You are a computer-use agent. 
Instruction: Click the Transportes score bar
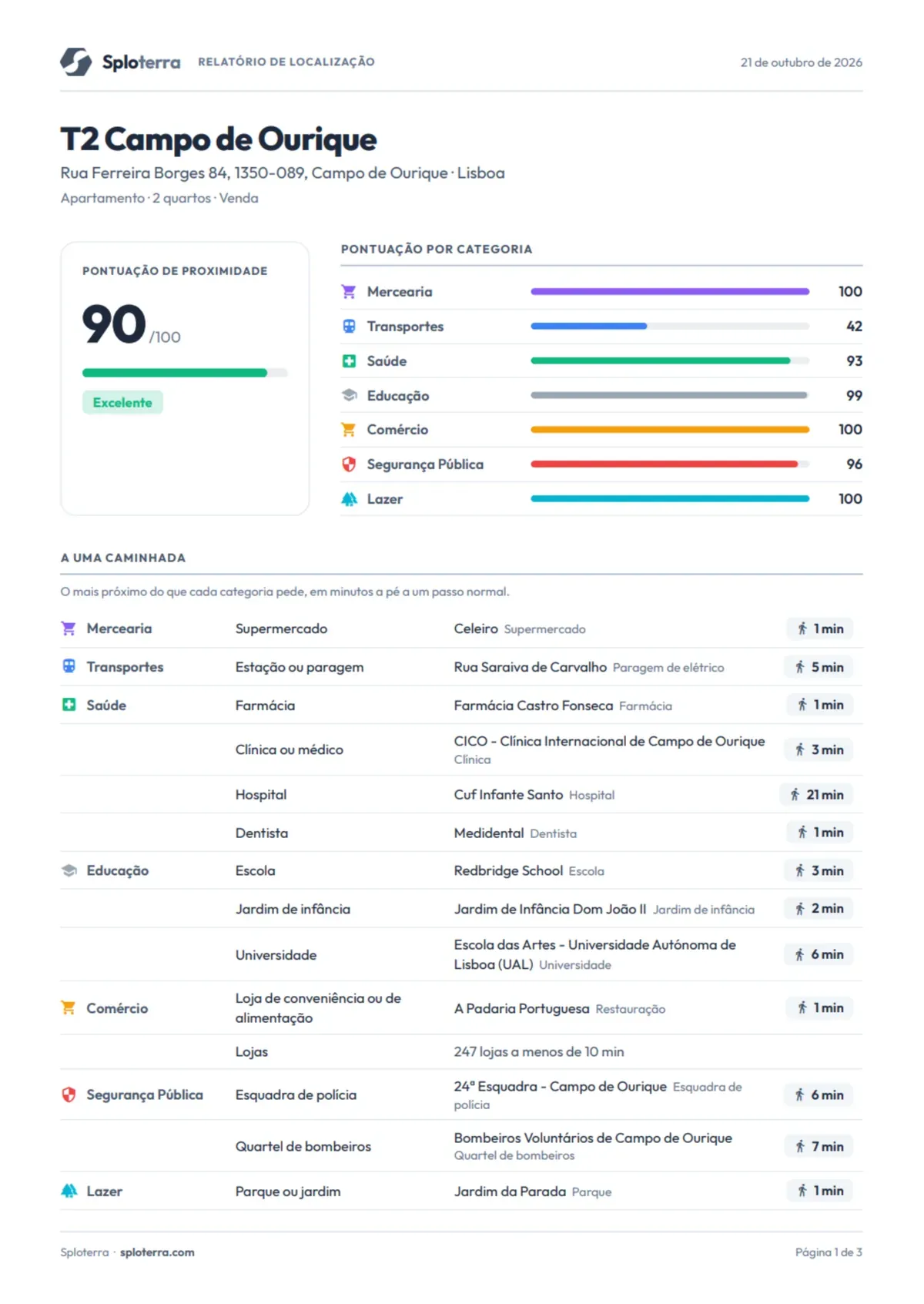[670, 327]
